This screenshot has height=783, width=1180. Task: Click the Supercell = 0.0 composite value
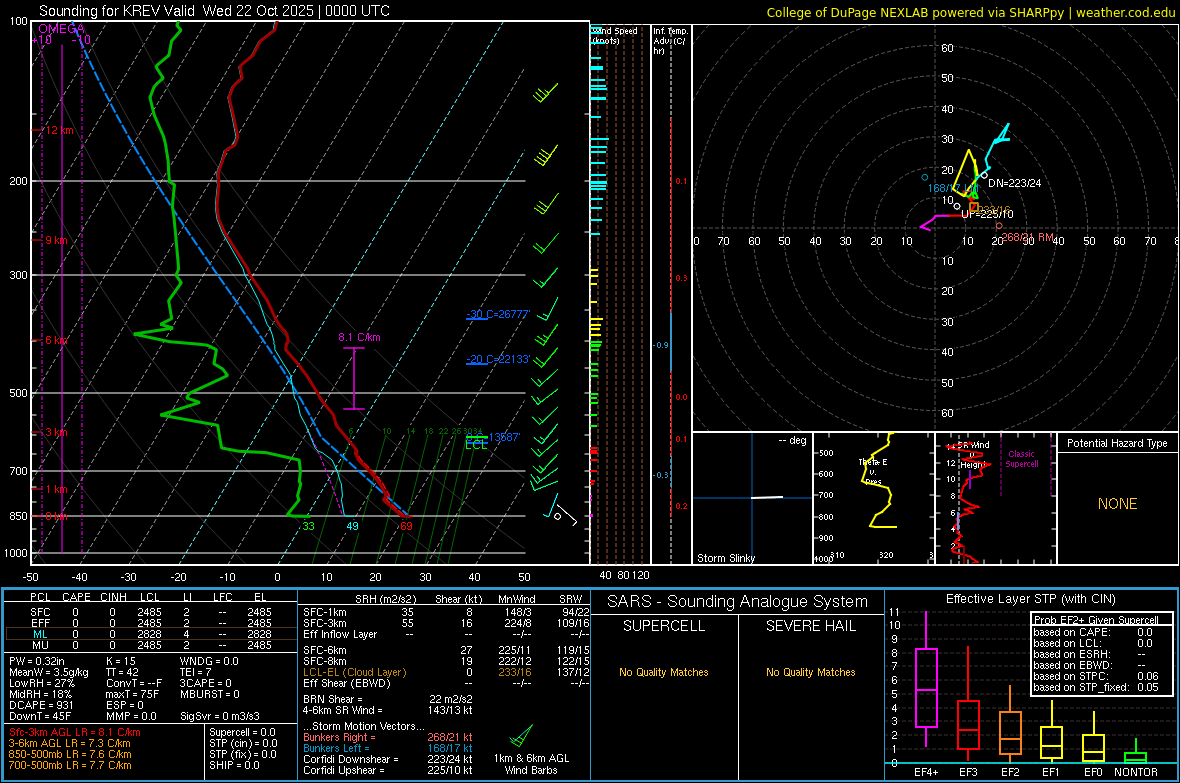[x=242, y=733]
